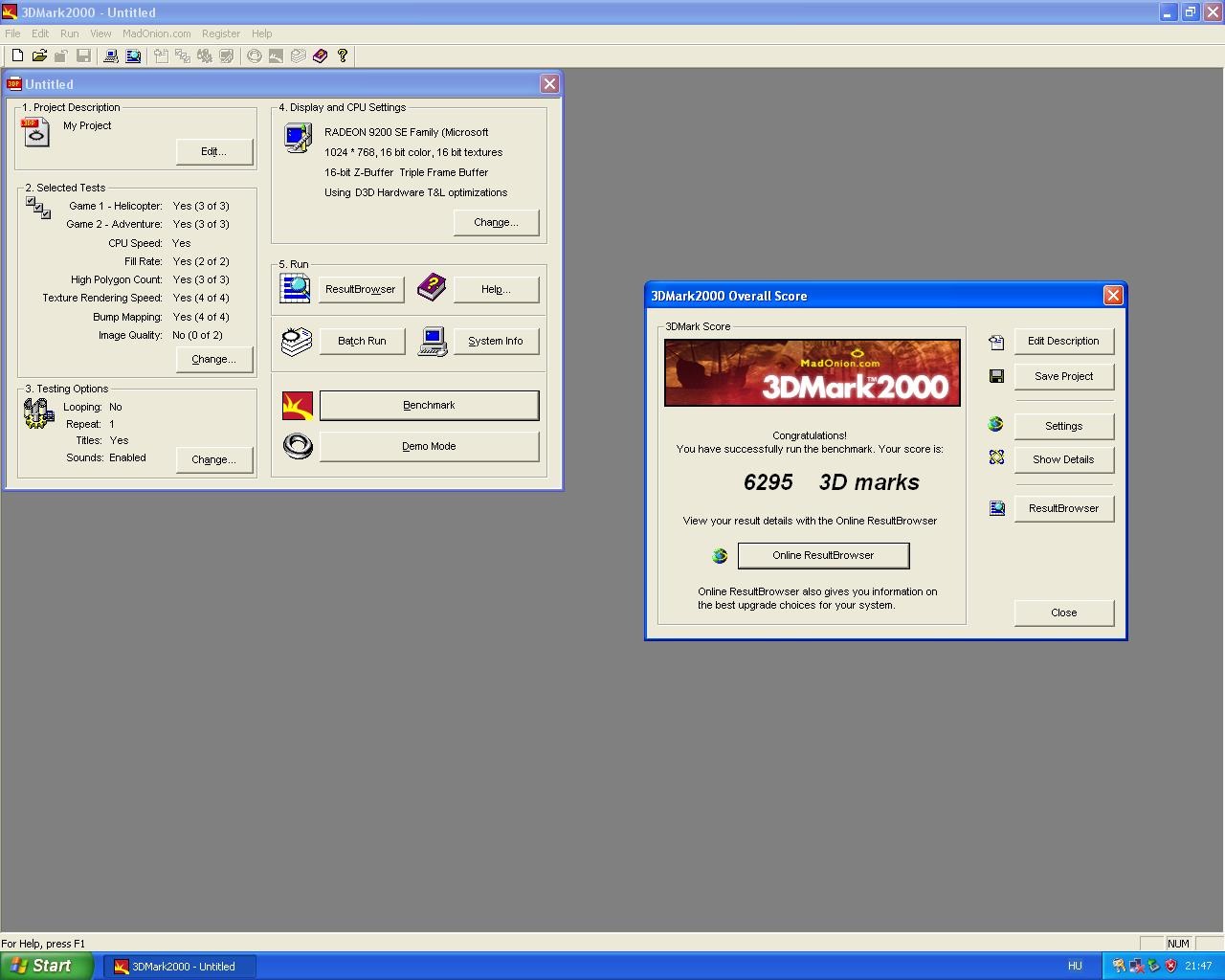This screenshot has height=980, width=1225.
Task: Click the Help... button in Run section
Action: pyautogui.click(x=496, y=289)
